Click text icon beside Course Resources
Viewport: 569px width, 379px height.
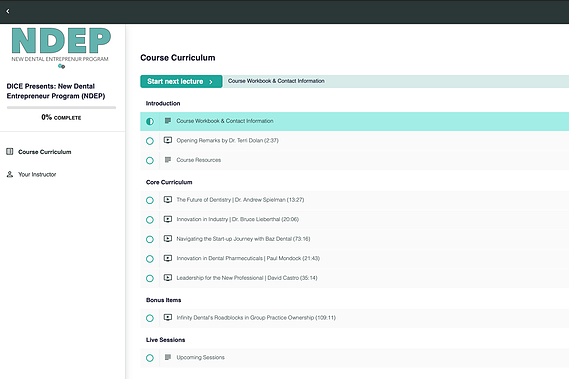[168, 160]
